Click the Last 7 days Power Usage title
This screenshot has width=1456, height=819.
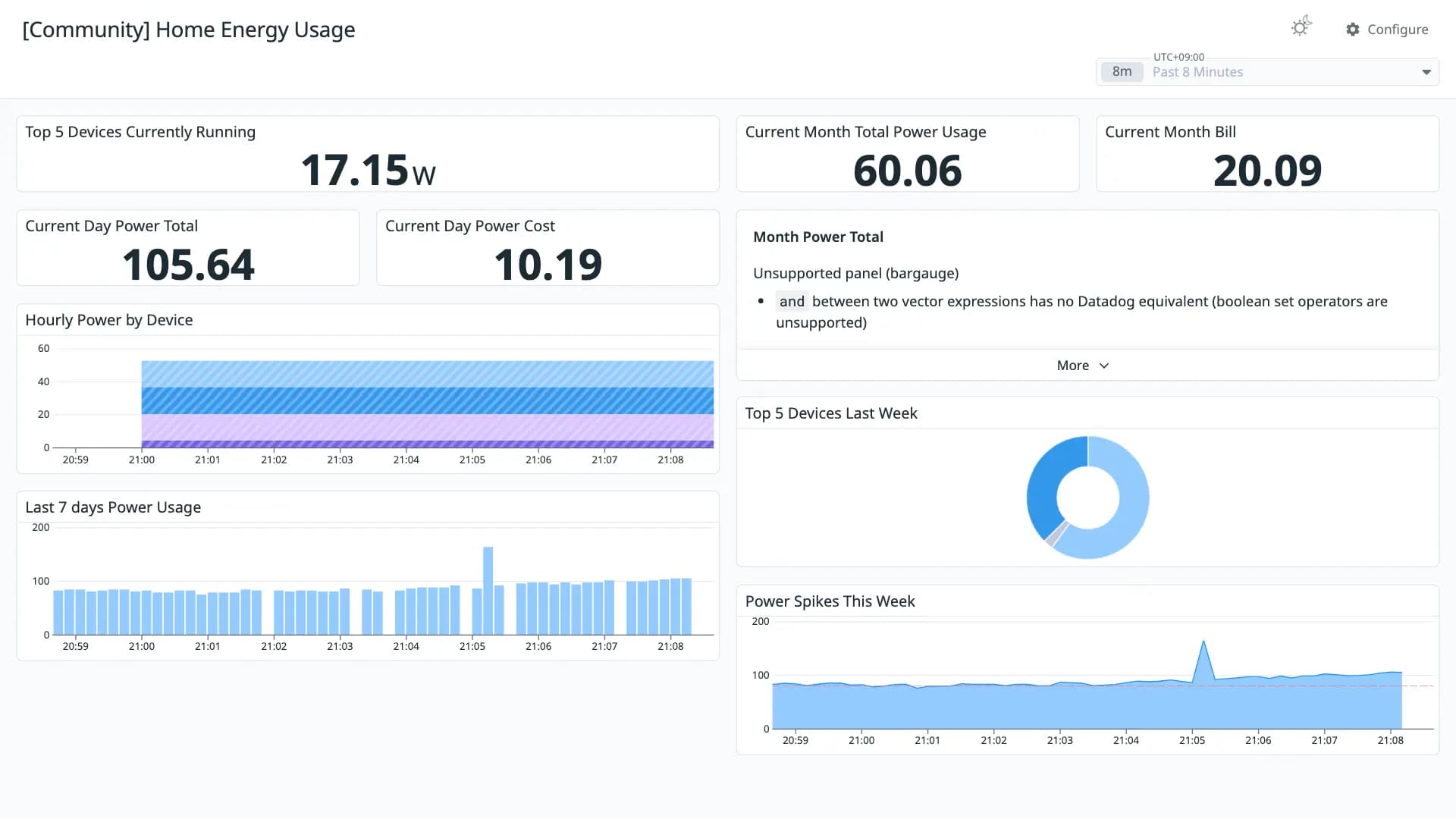(113, 507)
